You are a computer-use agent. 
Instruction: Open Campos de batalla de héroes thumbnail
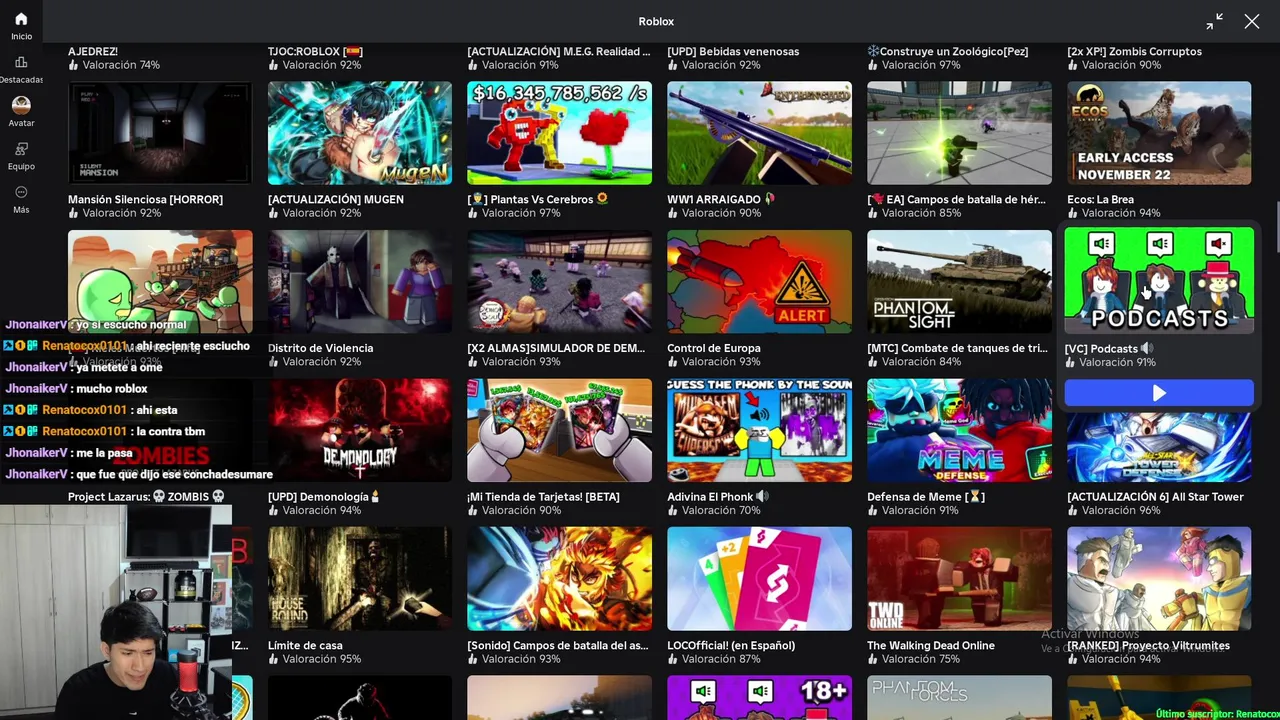pos(959,133)
